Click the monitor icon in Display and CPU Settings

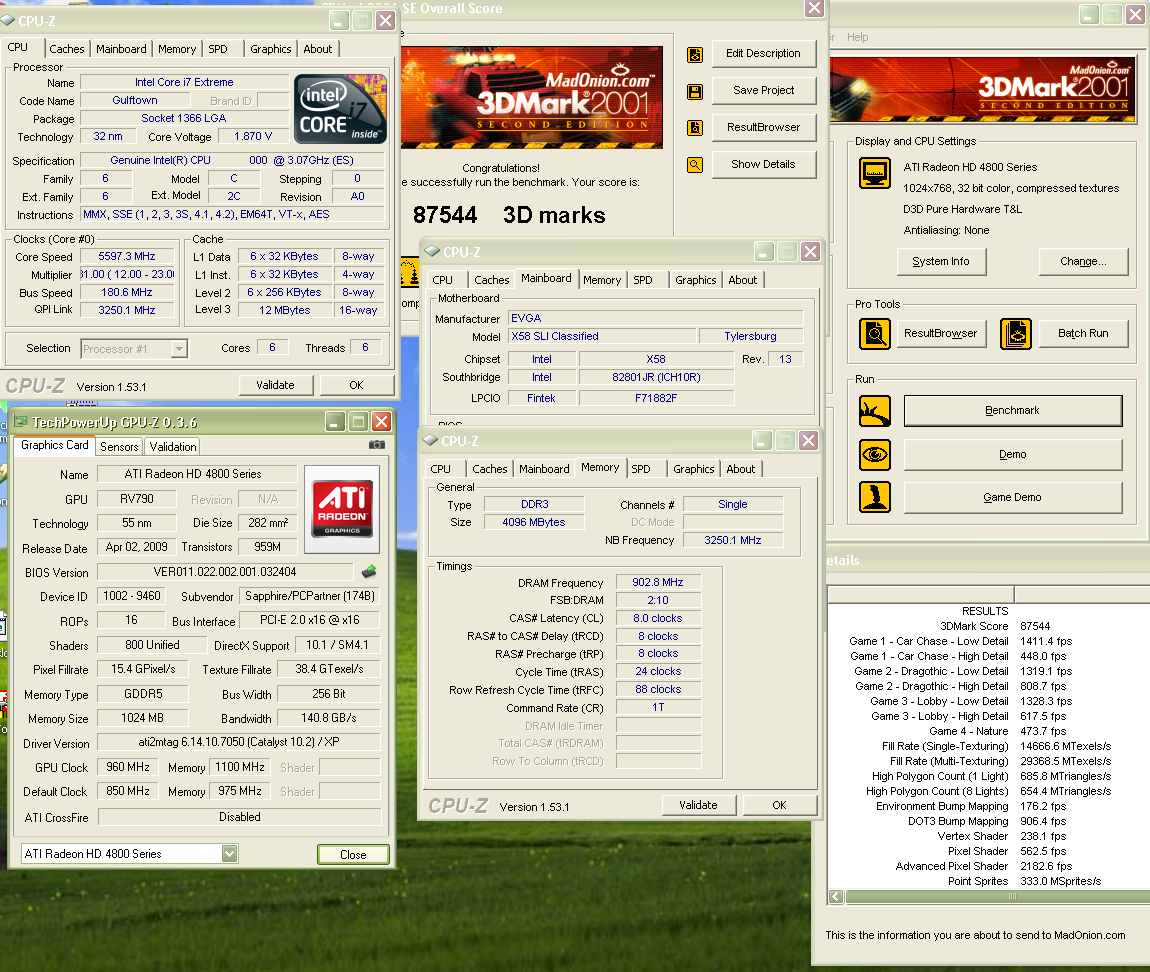pyautogui.click(x=875, y=173)
